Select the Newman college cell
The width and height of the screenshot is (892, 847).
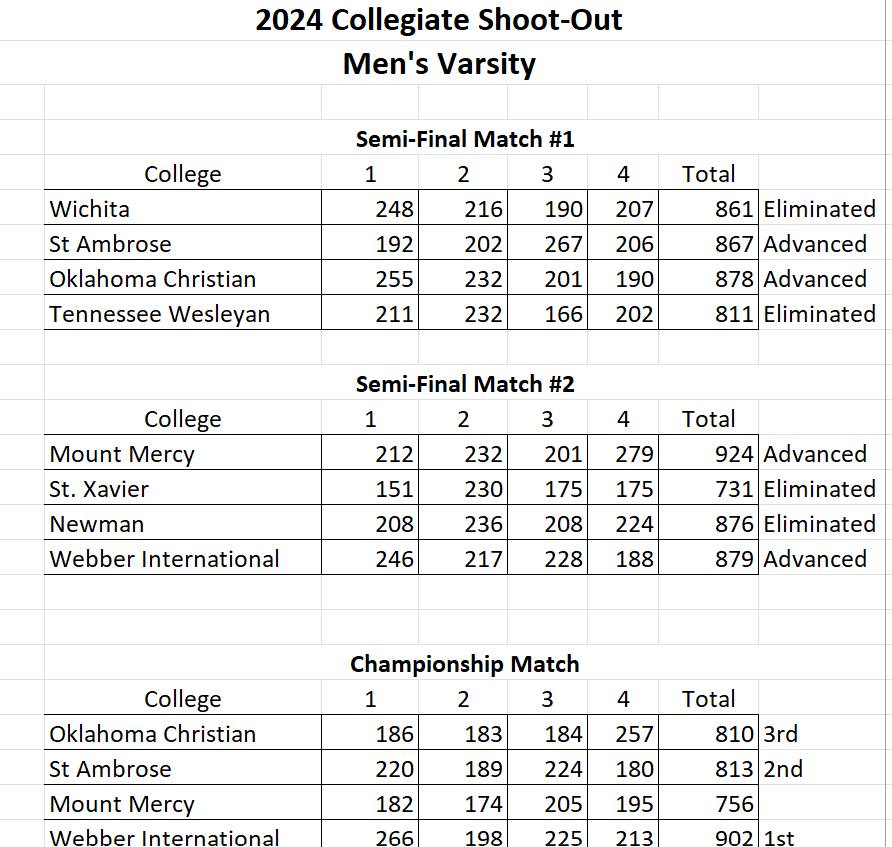(97, 524)
